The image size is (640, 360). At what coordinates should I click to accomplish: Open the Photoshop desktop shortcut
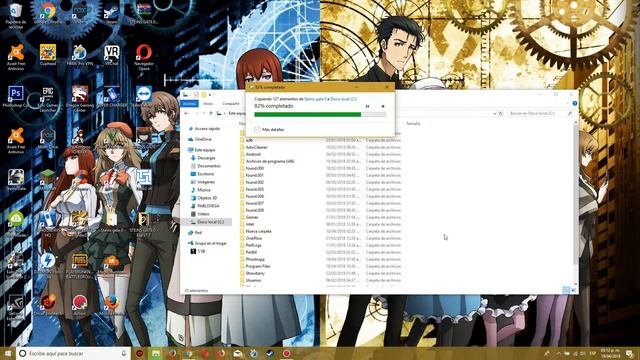click(x=16, y=97)
